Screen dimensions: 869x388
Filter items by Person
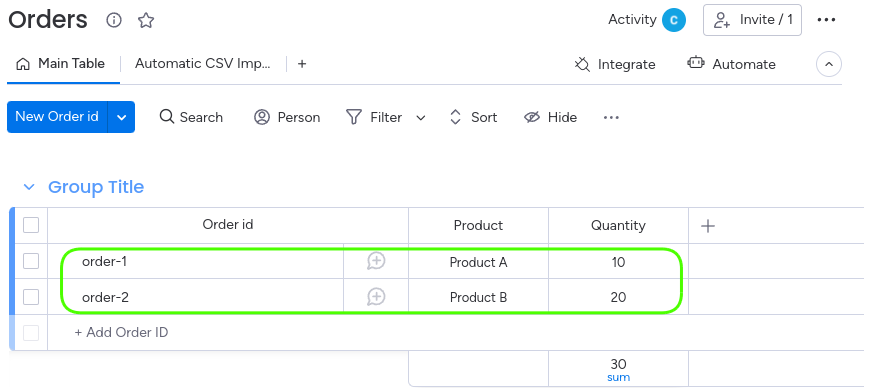(x=287, y=117)
